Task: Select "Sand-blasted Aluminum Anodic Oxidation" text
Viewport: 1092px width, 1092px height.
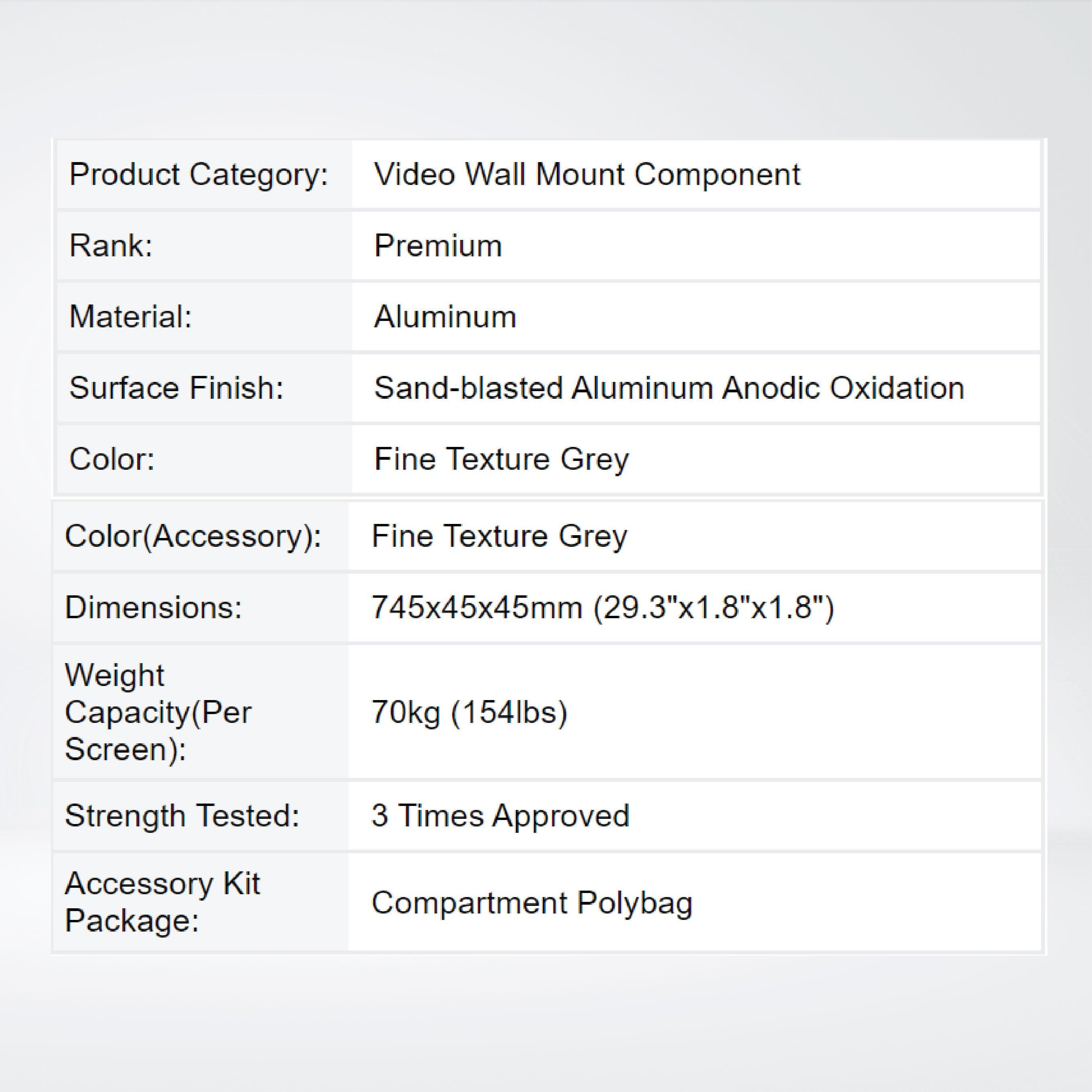Action: (x=669, y=388)
